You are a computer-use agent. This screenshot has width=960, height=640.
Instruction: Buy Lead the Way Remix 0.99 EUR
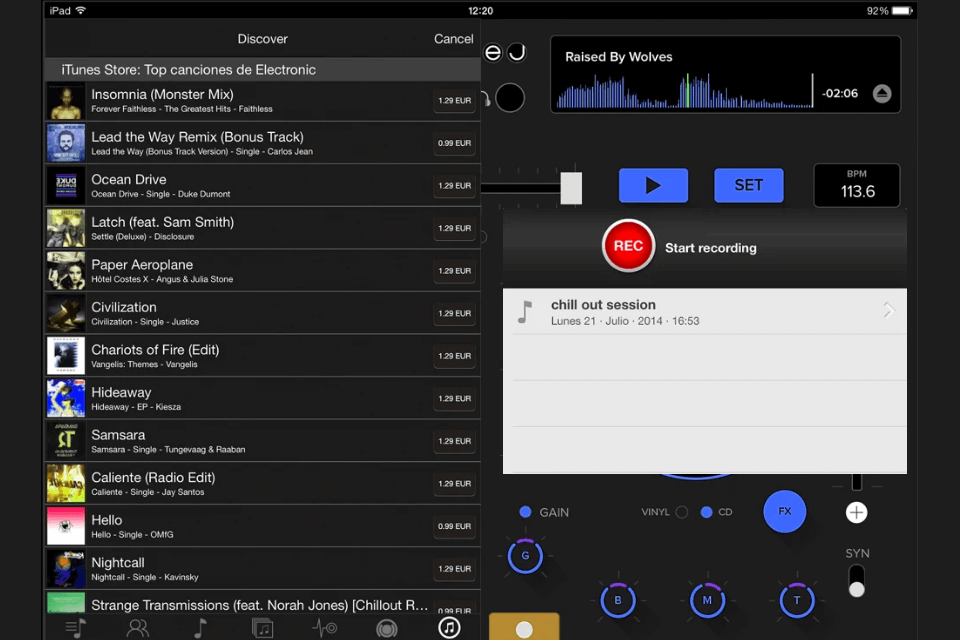pos(454,143)
